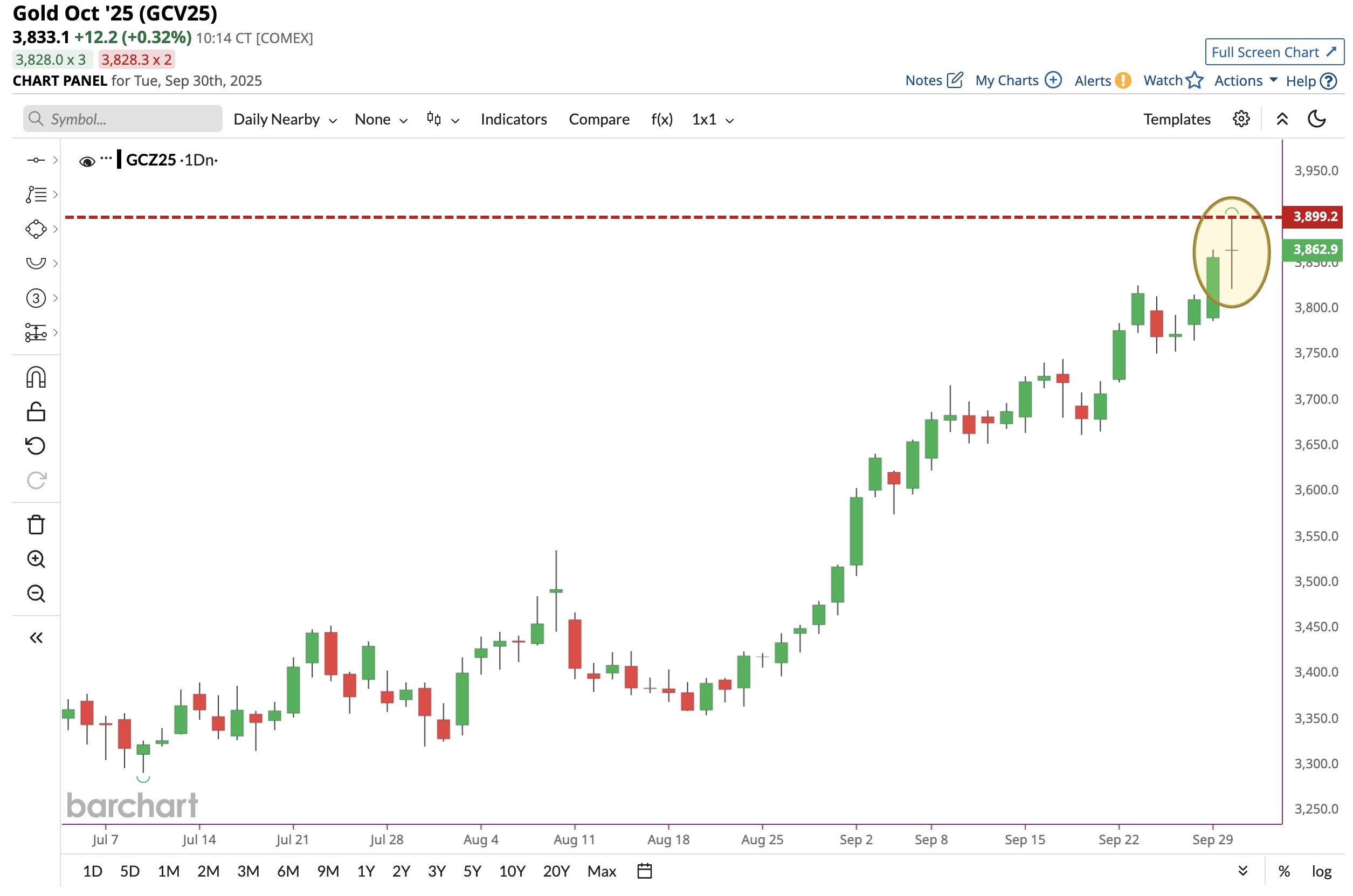Toggle percent scale on price axis
This screenshot has width=1353, height=896.
pyautogui.click(x=1284, y=871)
